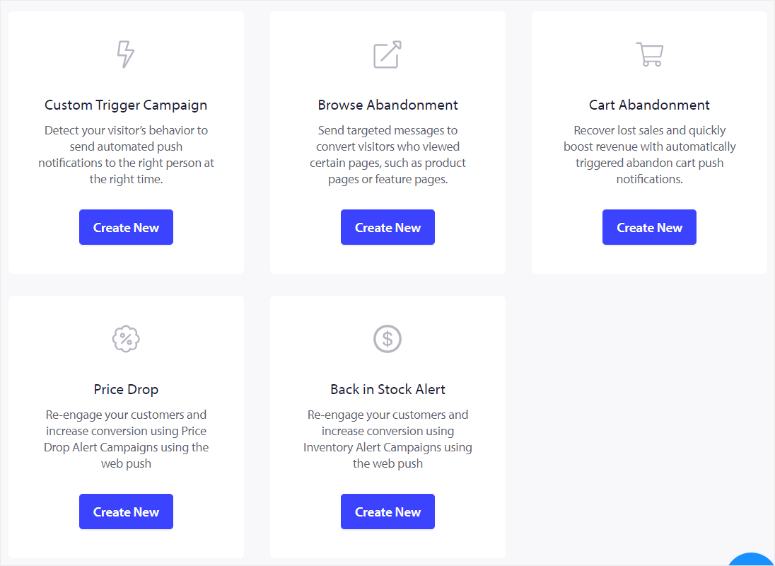The image size is (775, 566).
Task: Click the Price Drop description text
Action: coord(126,439)
